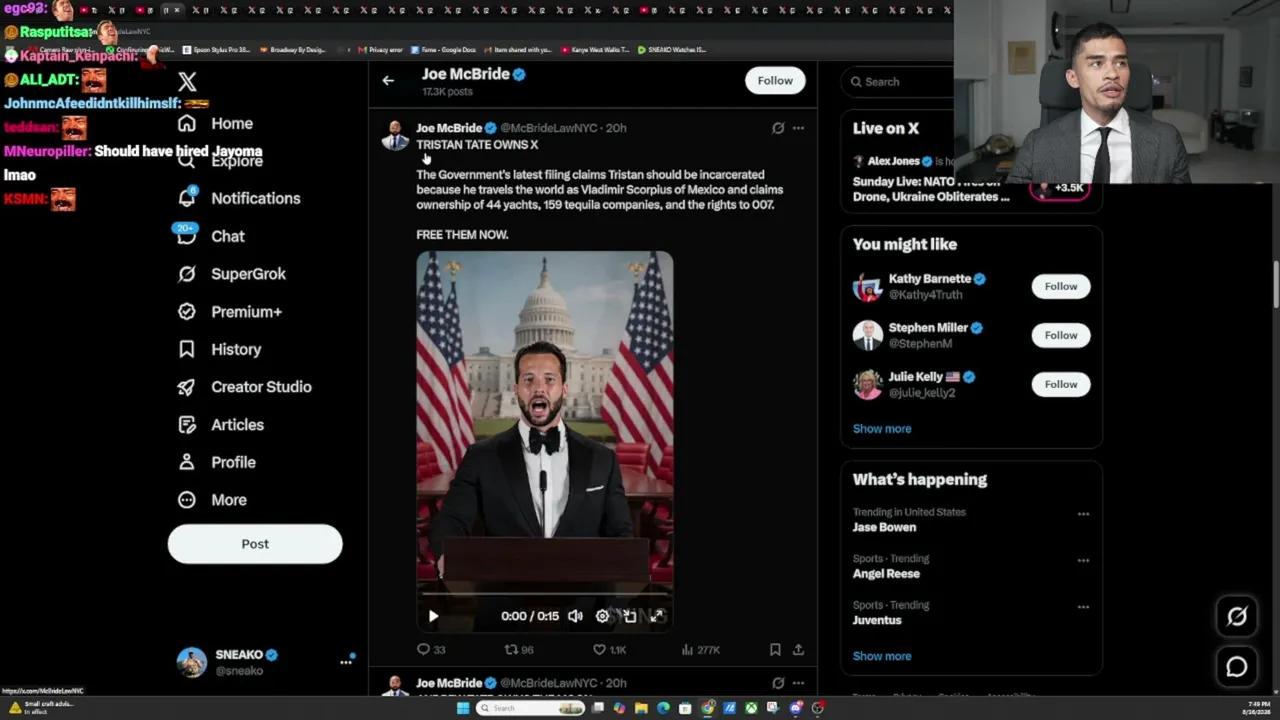Open the Xbox app from the taskbar
The width and height of the screenshot is (1280, 720).
(x=751, y=708)
